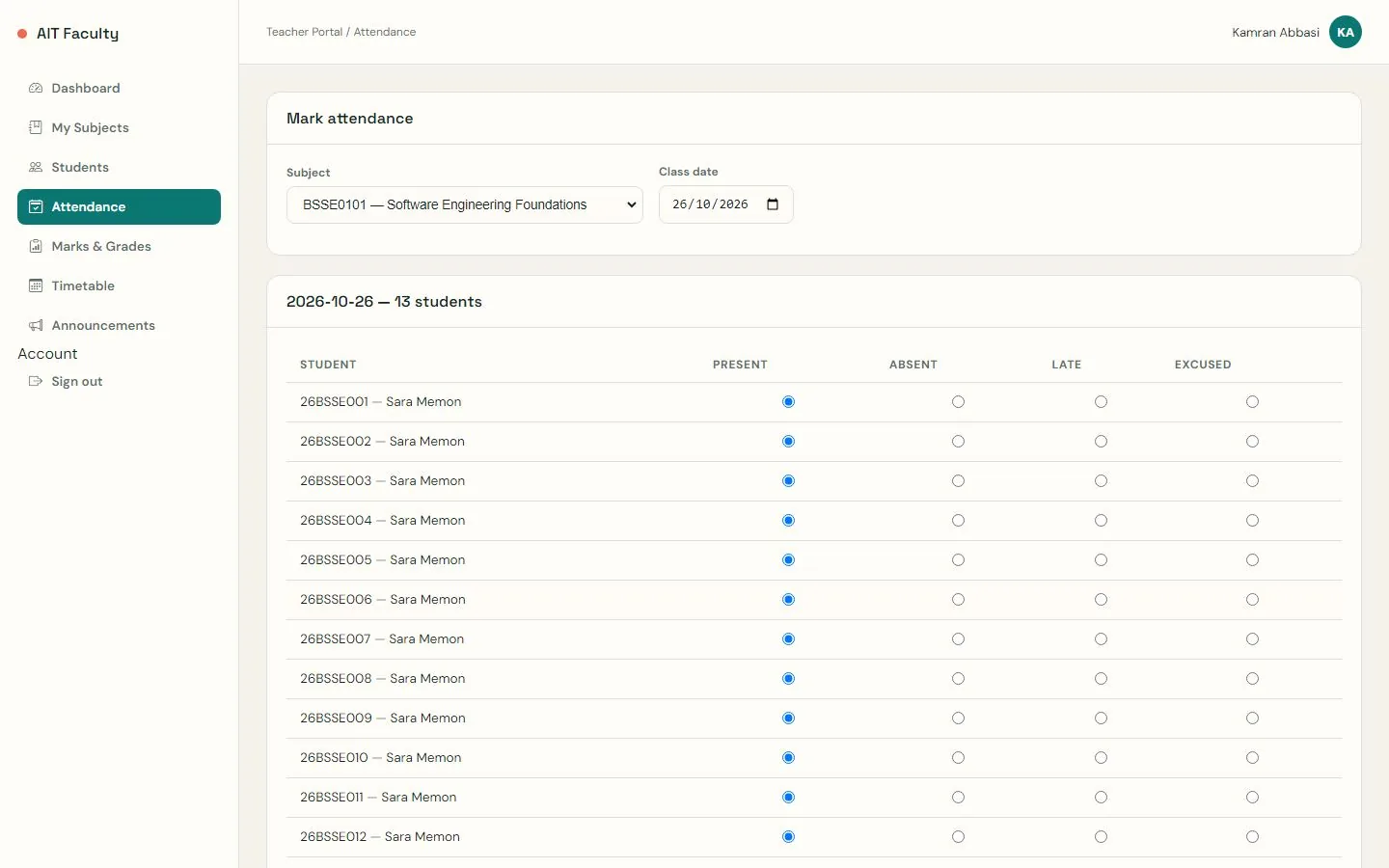The image size is (1389, 868).
Task: Click the Announcements megaphone icon
Action: point(36,325)
